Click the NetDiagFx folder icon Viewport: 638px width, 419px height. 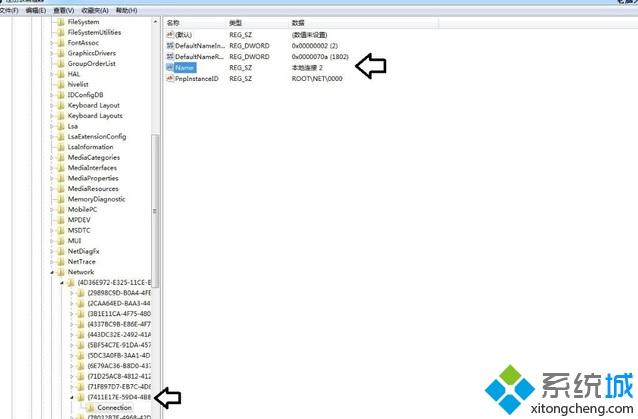coord(61,251)
